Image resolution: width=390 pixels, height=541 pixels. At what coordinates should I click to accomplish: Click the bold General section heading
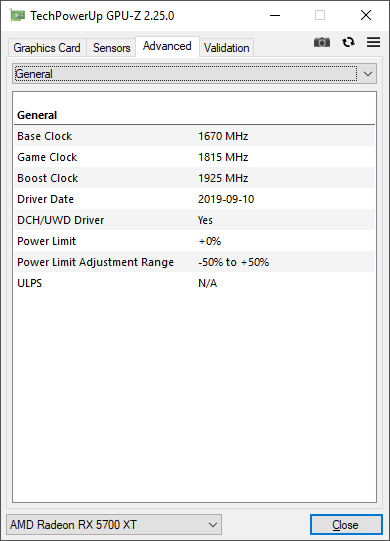click(37, 115)
